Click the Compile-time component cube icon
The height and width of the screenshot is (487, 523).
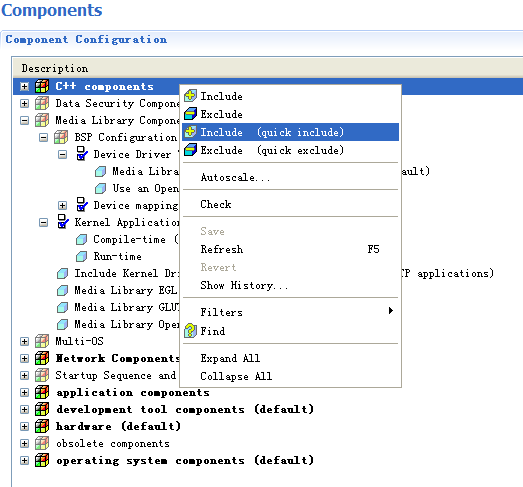coord(81,239)
